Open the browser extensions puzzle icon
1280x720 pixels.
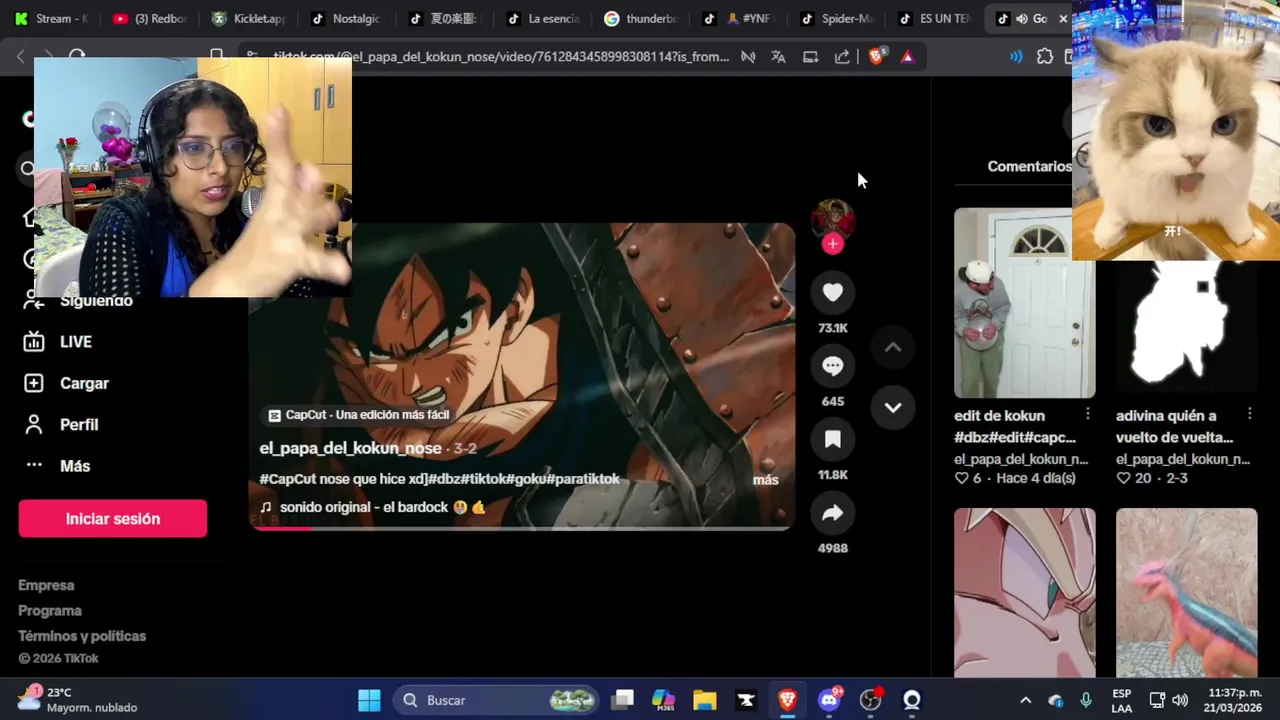pos(1045,57)
